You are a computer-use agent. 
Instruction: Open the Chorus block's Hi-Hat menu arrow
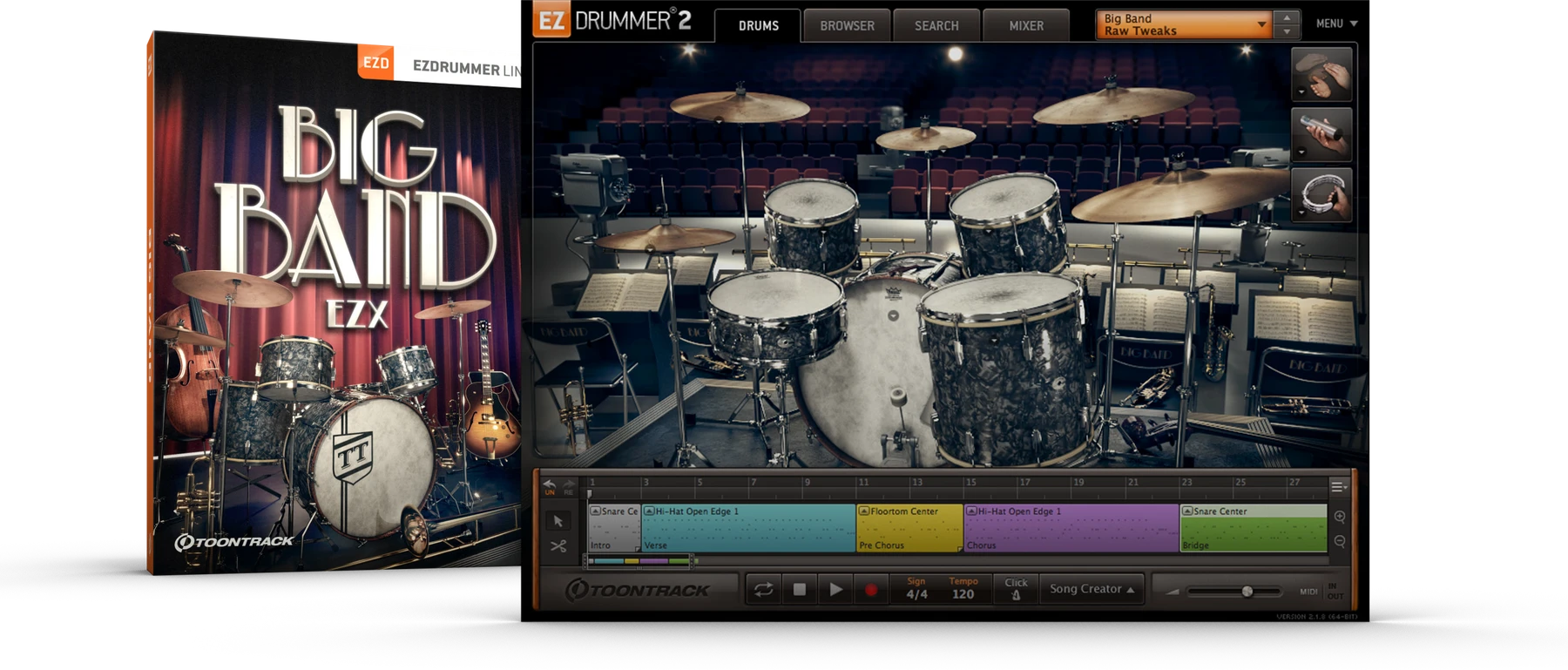[x=971, y=511]
